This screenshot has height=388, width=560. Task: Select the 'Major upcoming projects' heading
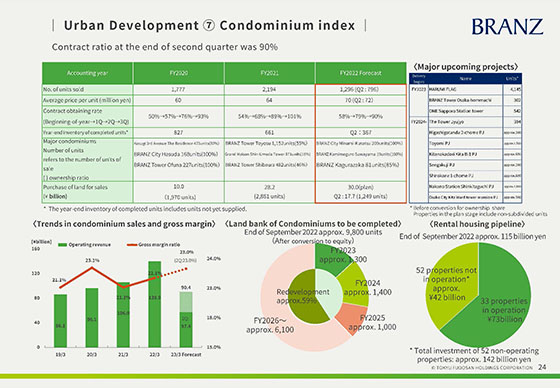coord(466,67)
